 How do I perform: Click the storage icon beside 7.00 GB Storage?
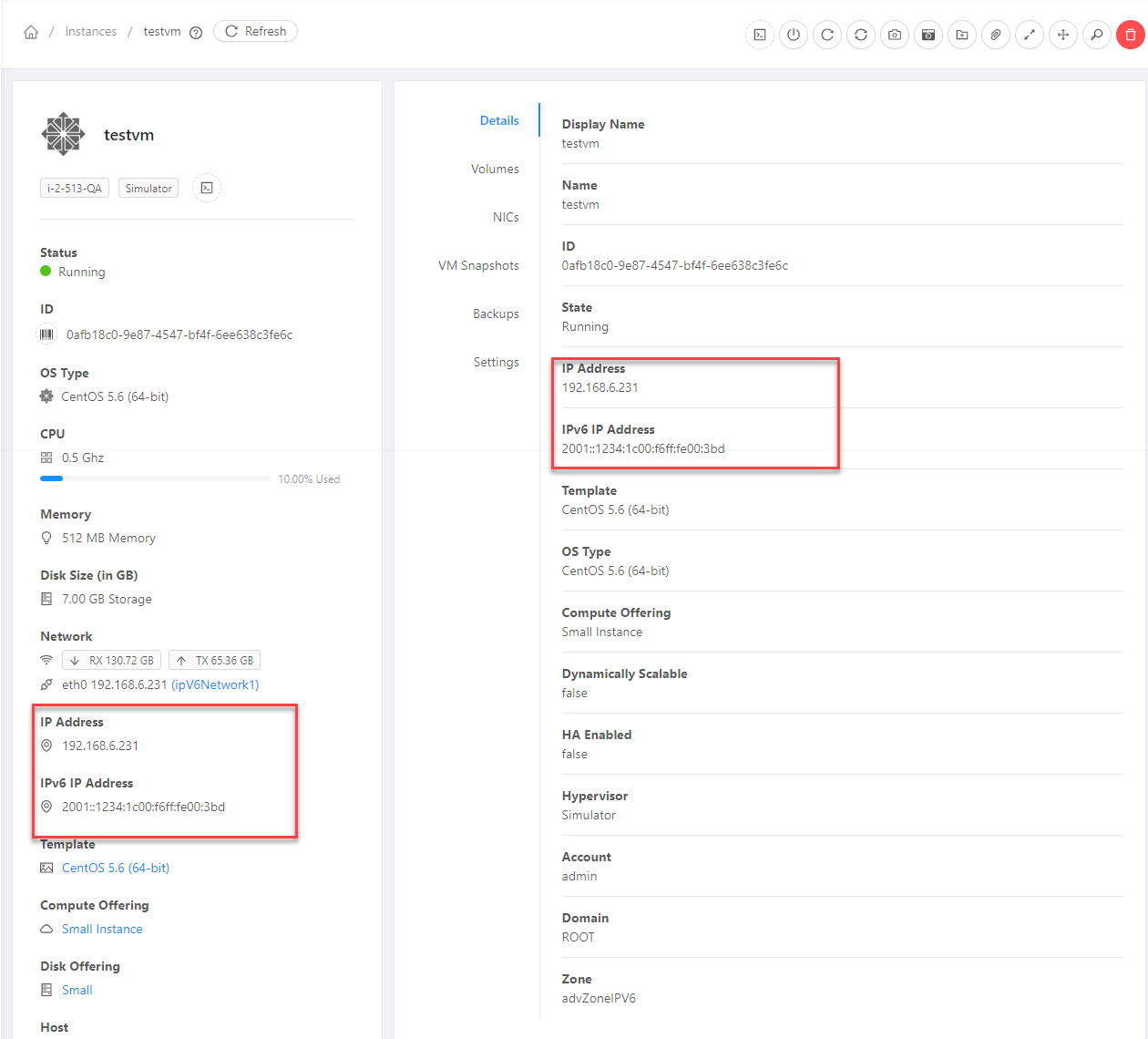point(46,599)
